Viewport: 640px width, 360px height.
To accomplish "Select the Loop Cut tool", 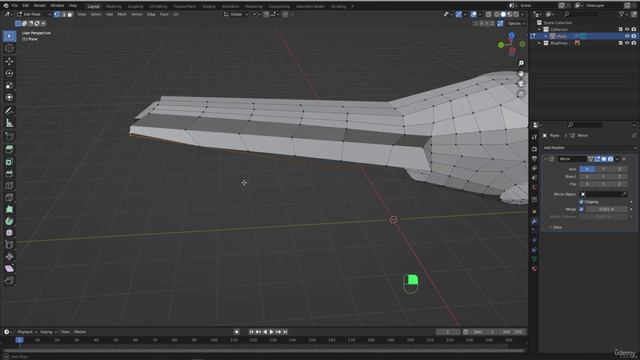I will [9, 186].
